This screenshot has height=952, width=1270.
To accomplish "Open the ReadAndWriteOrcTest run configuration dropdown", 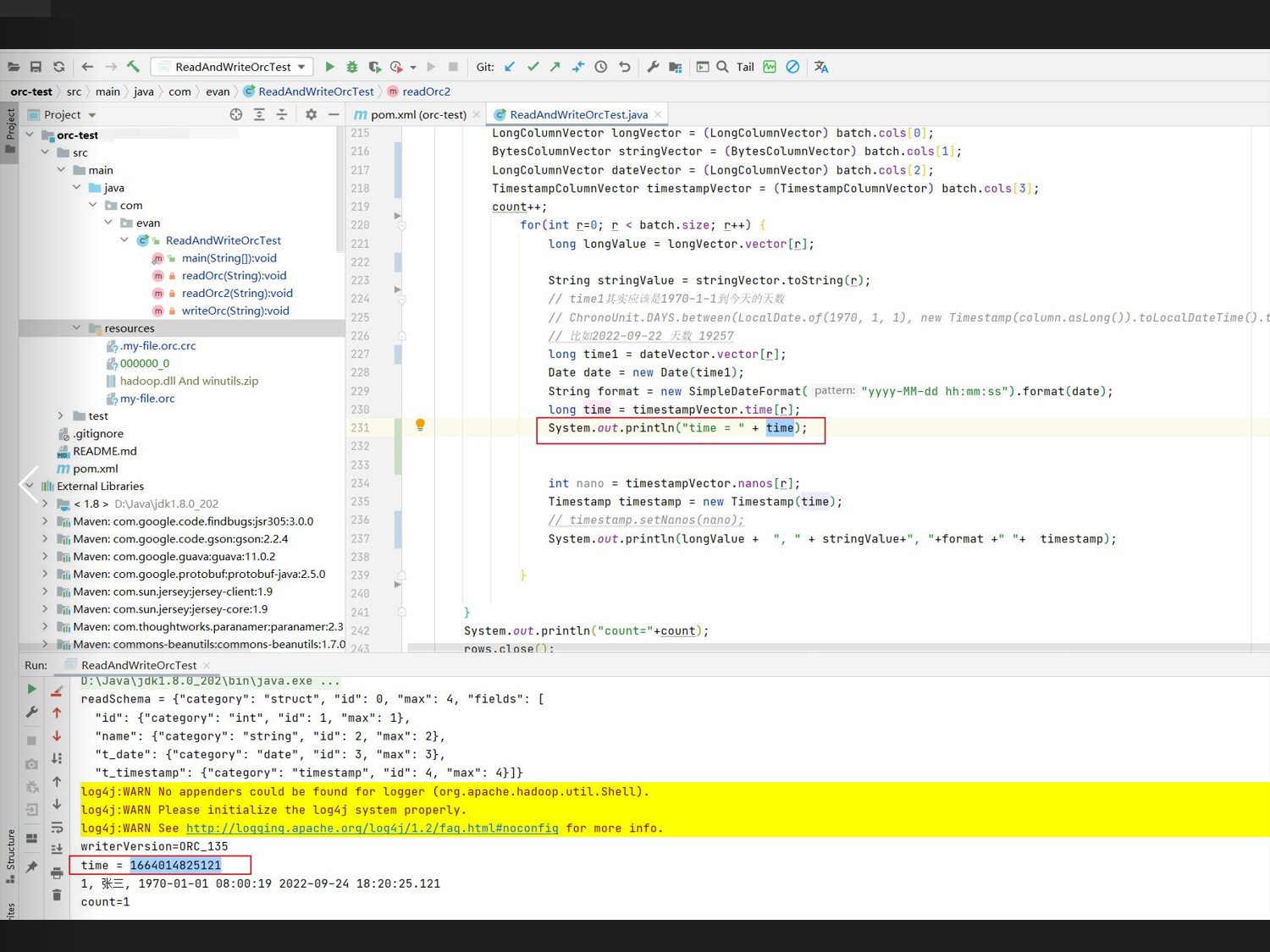I will coord(301,66).
